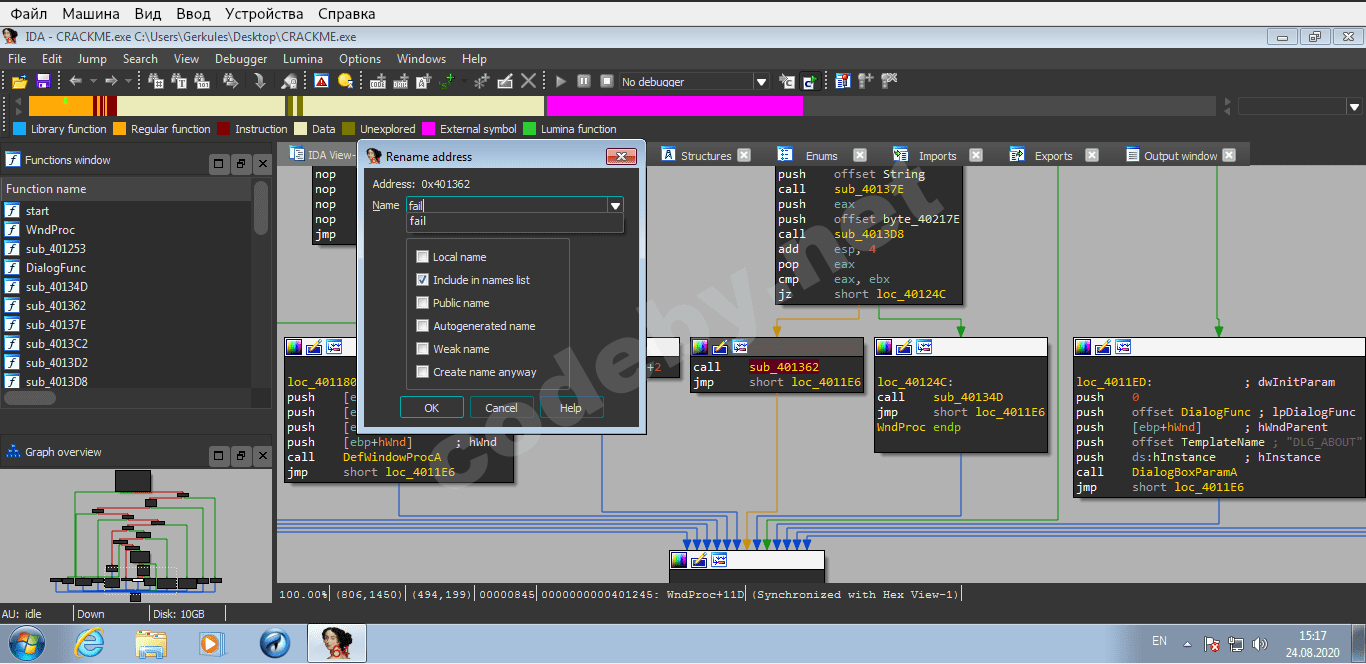The height and width of the screenshot is (664, 1366).
Task: Click edit icon on sub_401362 call block
Action: (720, 347)
